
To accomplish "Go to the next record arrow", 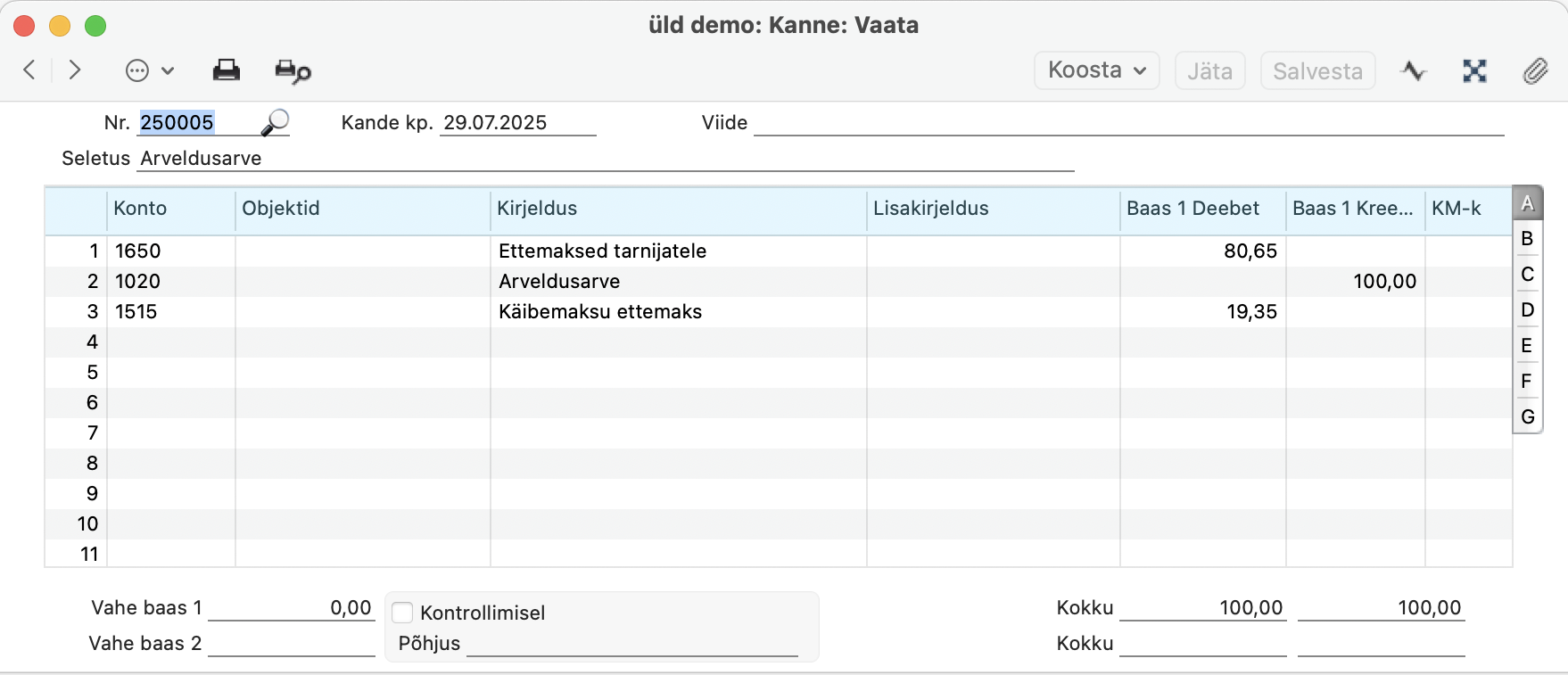I will coord(75,70).
